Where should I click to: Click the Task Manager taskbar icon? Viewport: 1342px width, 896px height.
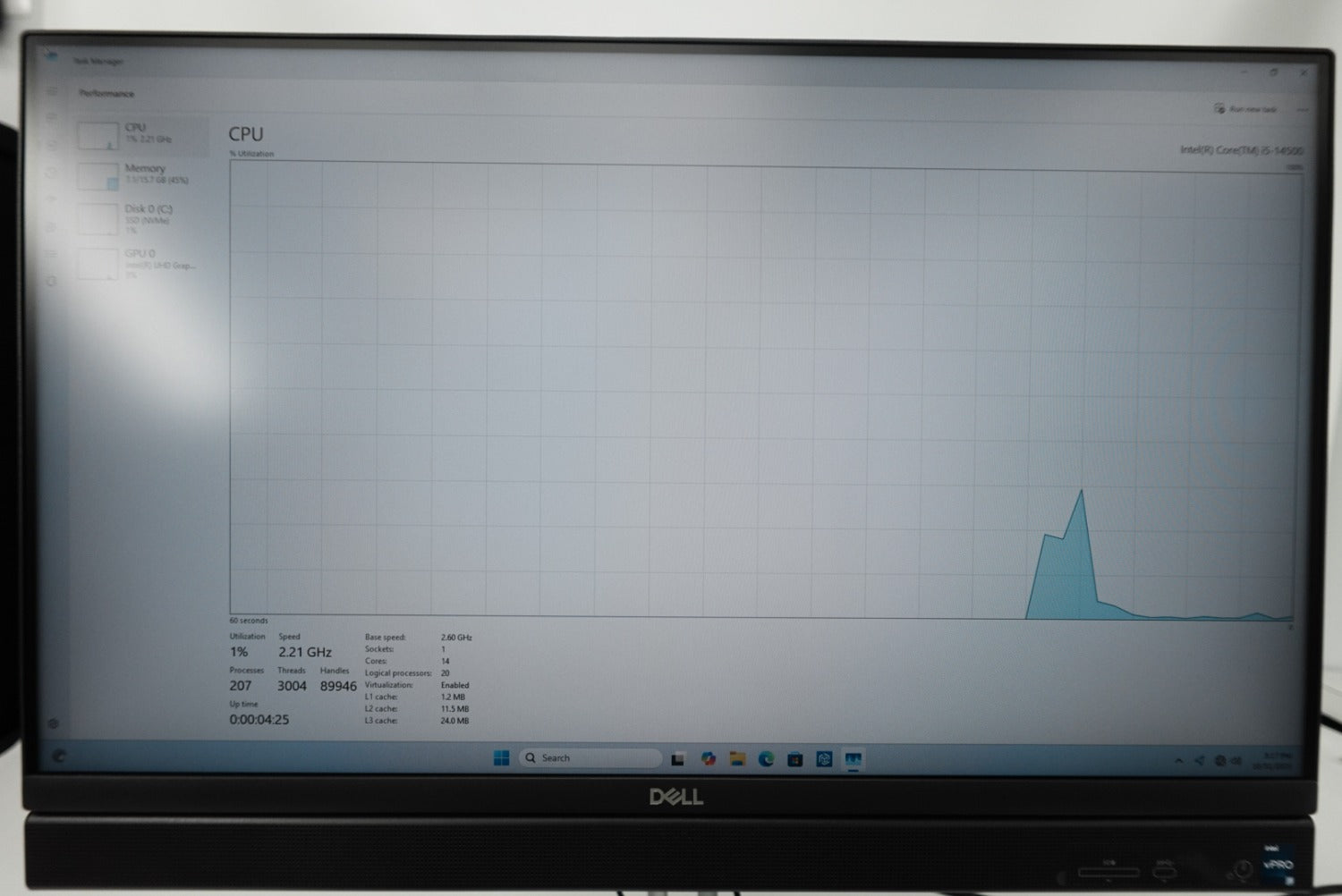[853, 759]
